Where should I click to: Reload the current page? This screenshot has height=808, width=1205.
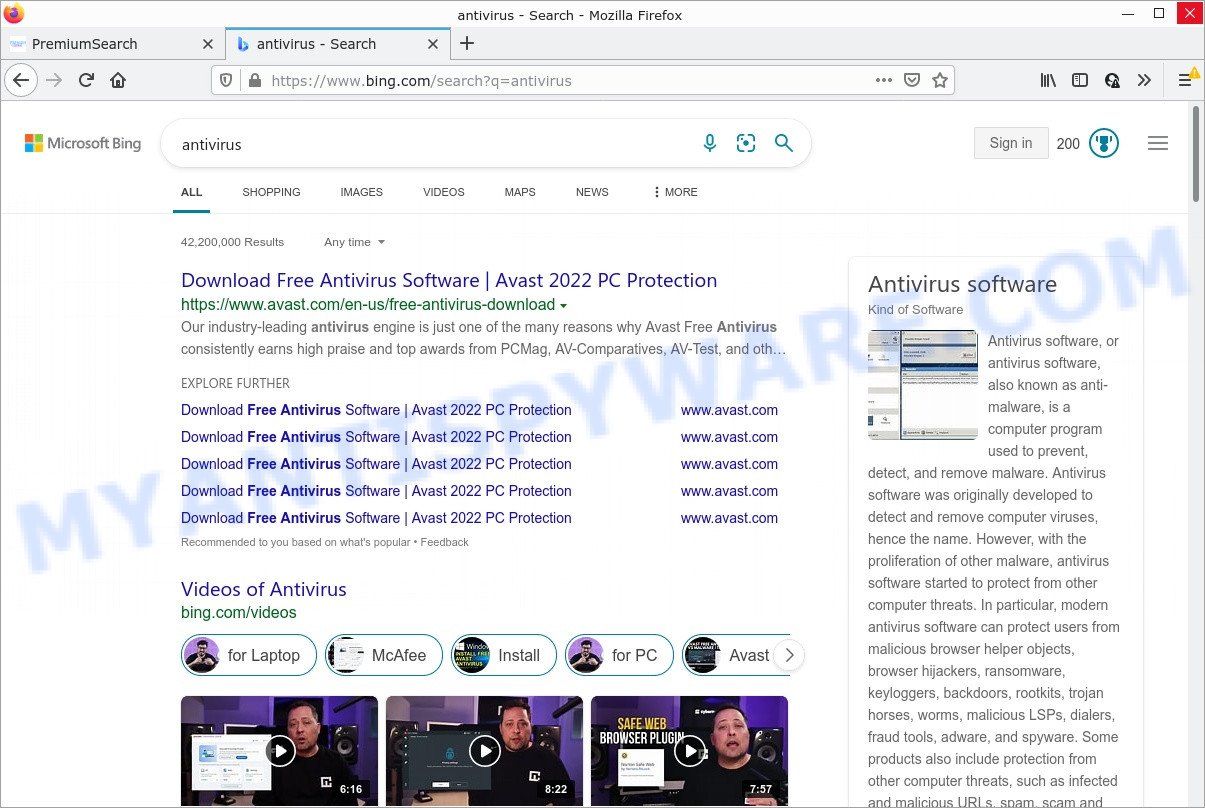[87, 80]
